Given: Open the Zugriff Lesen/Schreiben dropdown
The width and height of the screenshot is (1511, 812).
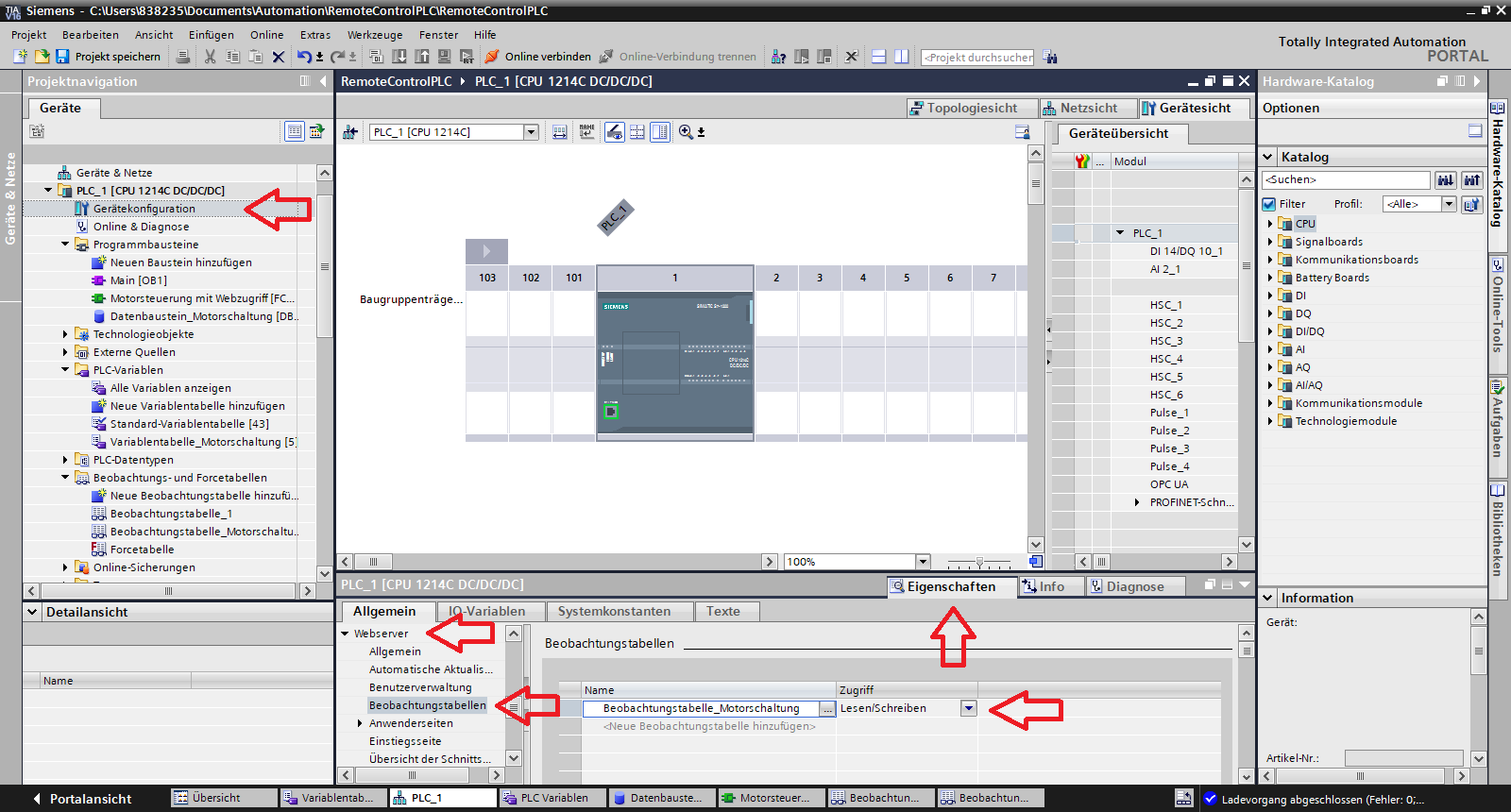Looking at the screenshot, I should pyautogui.click(x=968, y=708).
